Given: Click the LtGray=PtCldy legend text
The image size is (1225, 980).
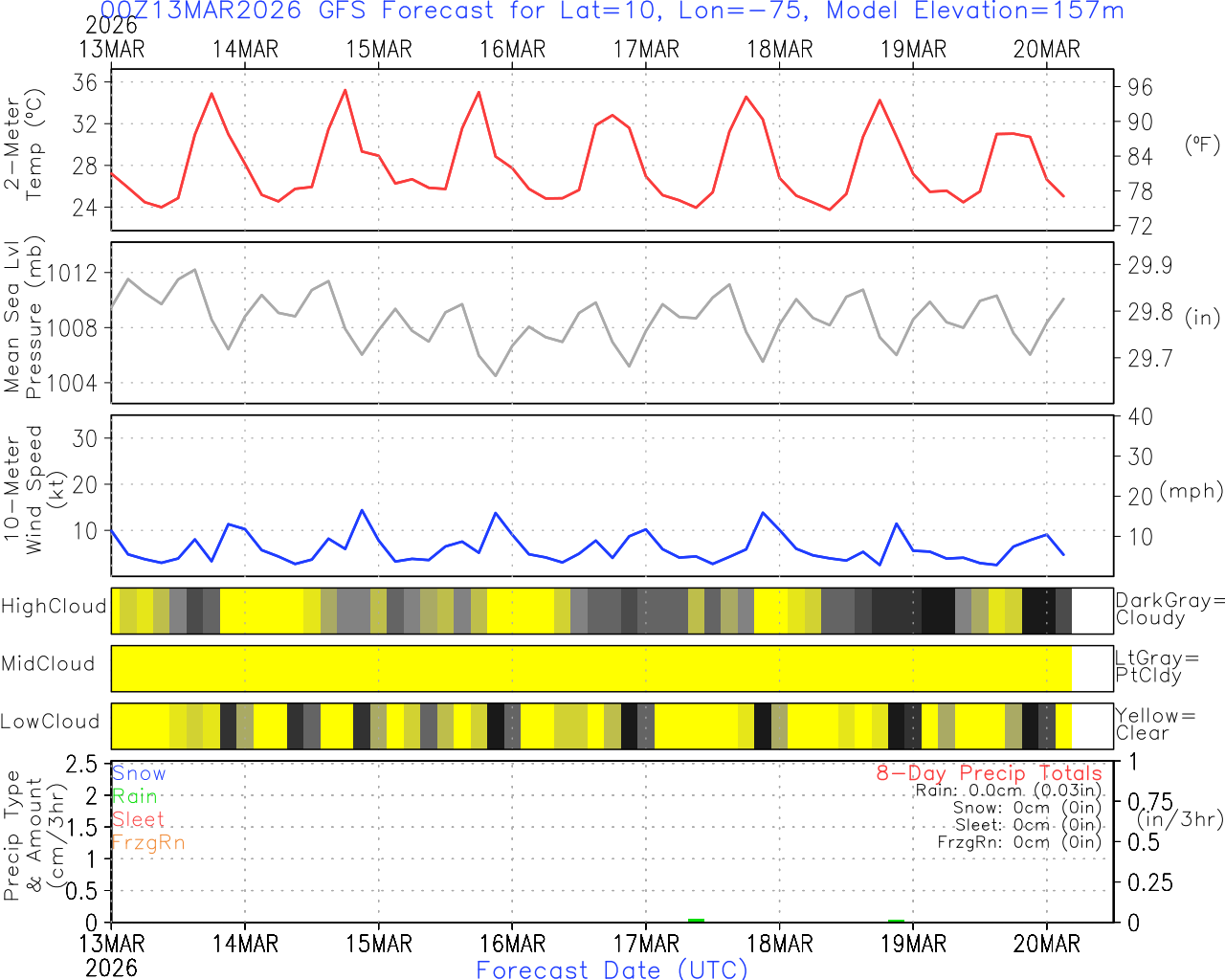Looking at the screenshot, I should point(1156,666).
